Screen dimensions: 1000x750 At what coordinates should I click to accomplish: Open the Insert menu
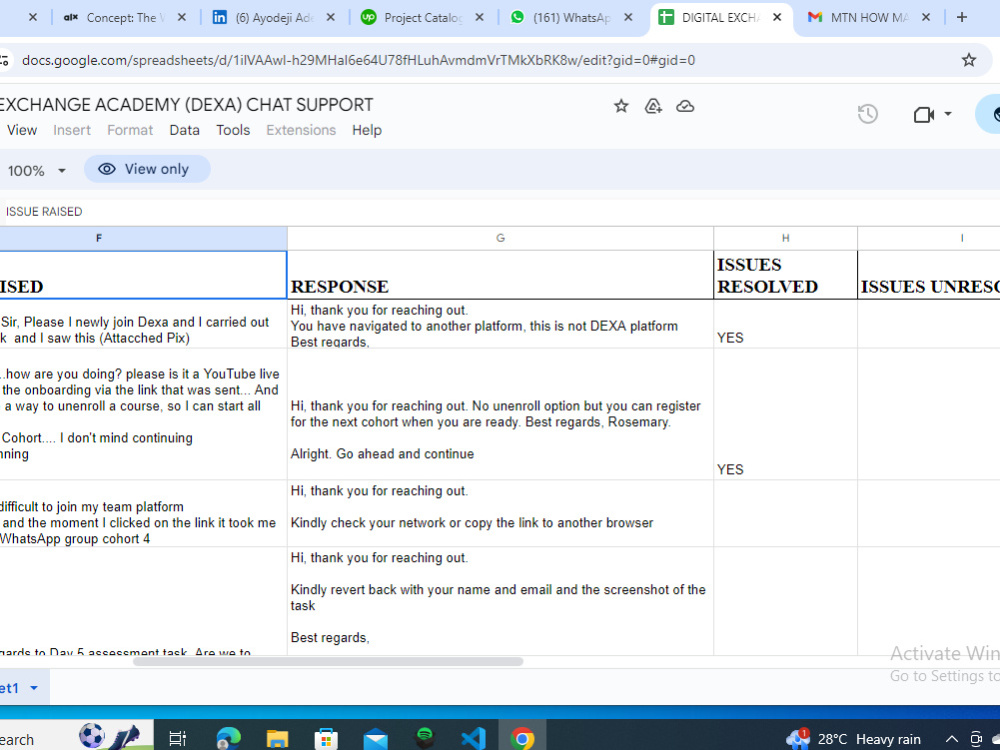71,130
